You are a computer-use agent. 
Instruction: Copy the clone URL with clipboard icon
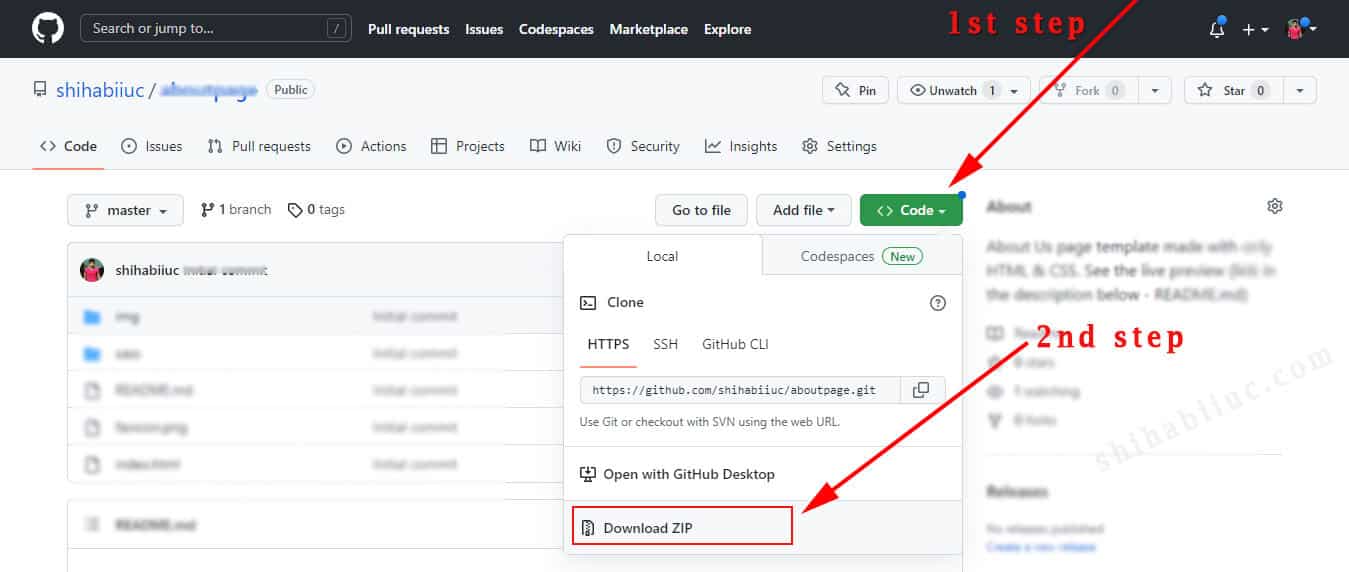tap(922, 390)
